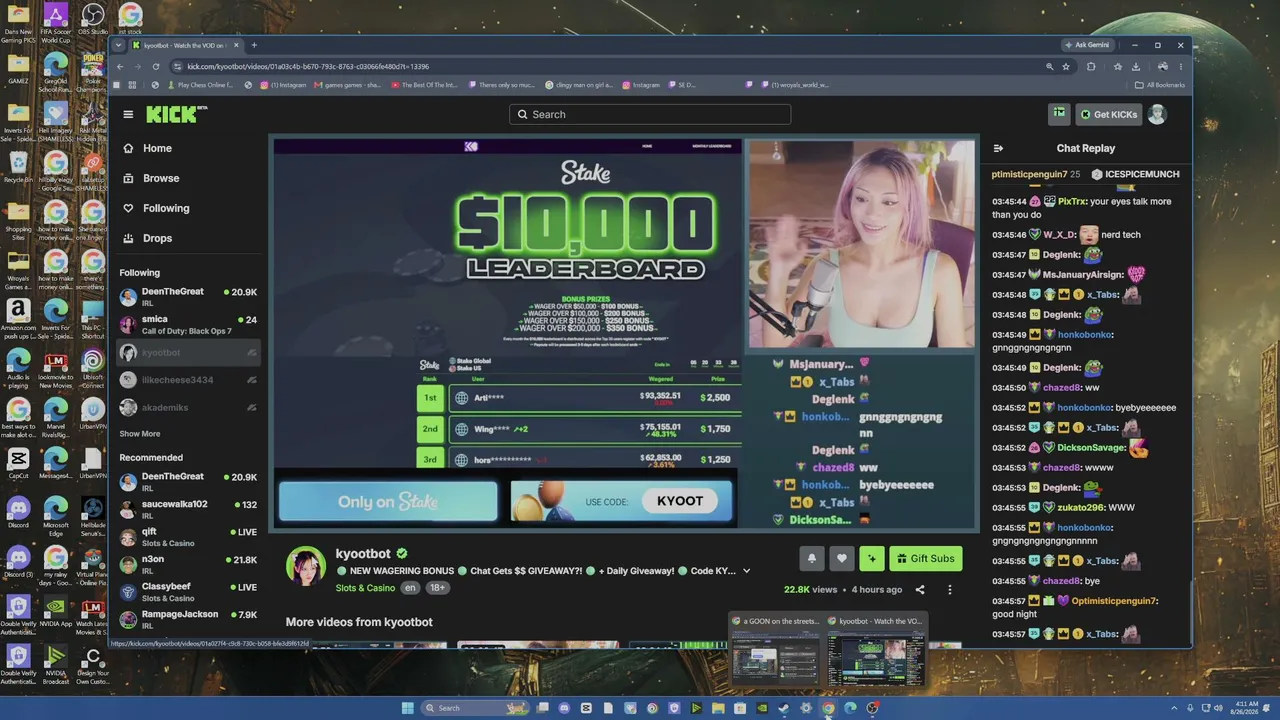Switch to the 'a GOON on the streets' window preview

[x=776, y=648]
